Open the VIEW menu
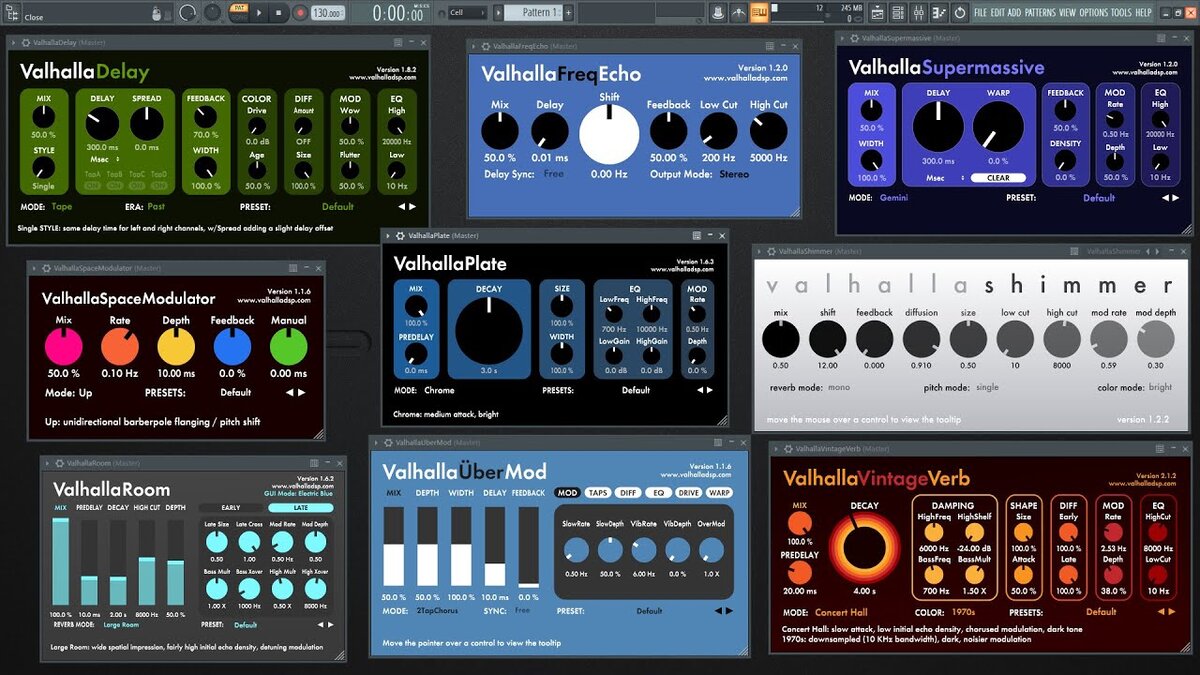The width and height of the screenshot is (1200, 675). (x=1067, y=12)
